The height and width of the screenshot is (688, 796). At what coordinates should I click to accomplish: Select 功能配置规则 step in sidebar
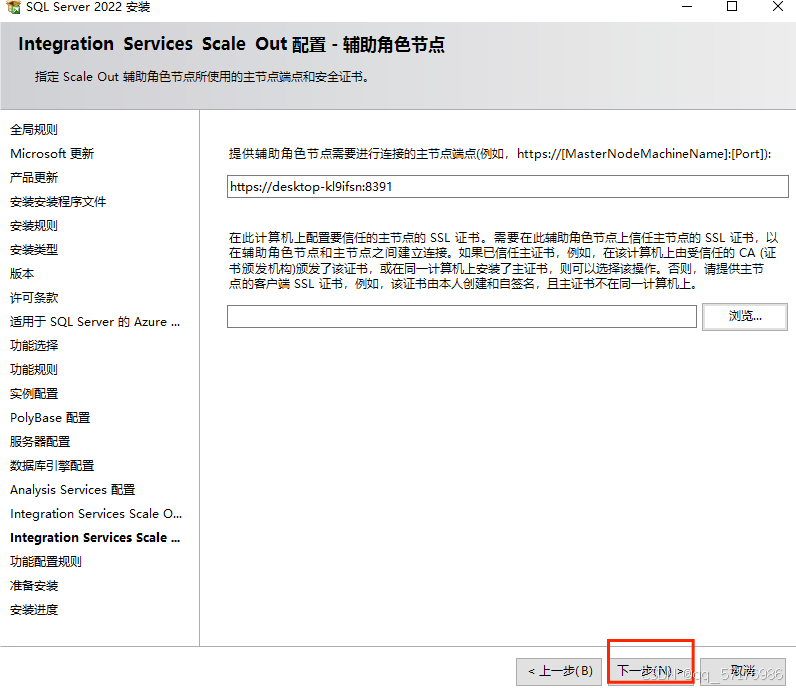[46, 562]
